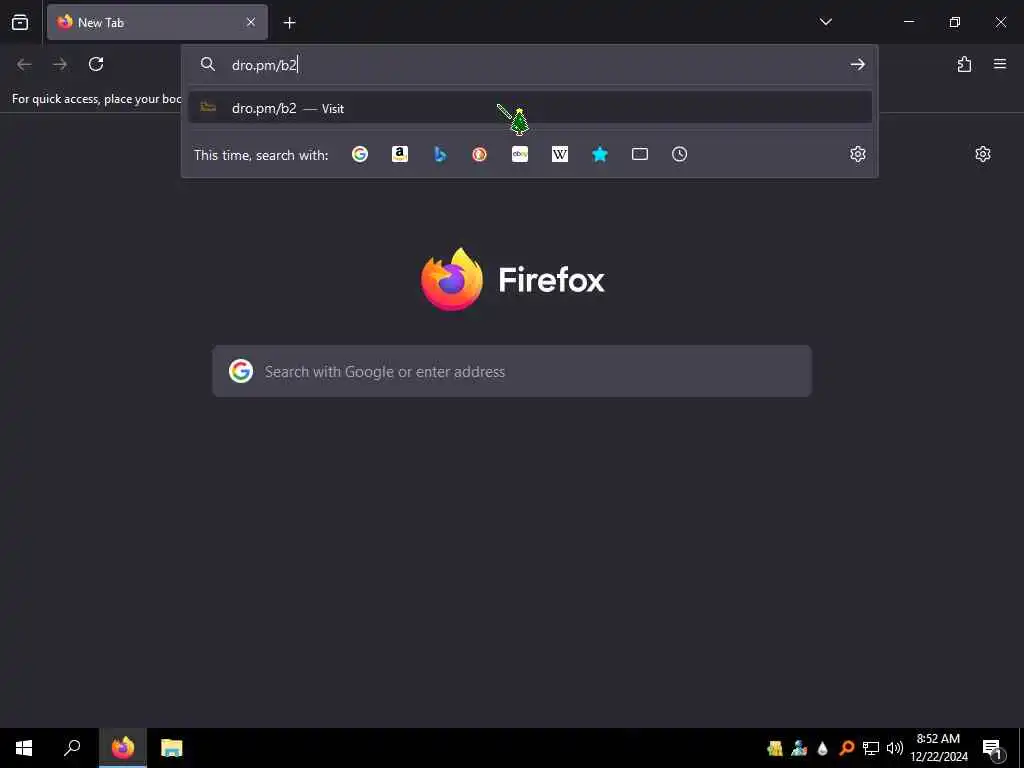Open the notification center icon
Image resolution: width=1024 pixels, height=768 pixels.
[993, 750]
